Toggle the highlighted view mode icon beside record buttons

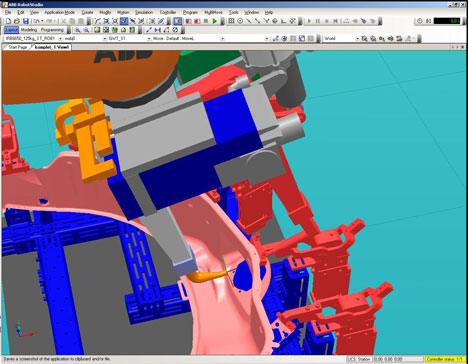pos(178,21)
